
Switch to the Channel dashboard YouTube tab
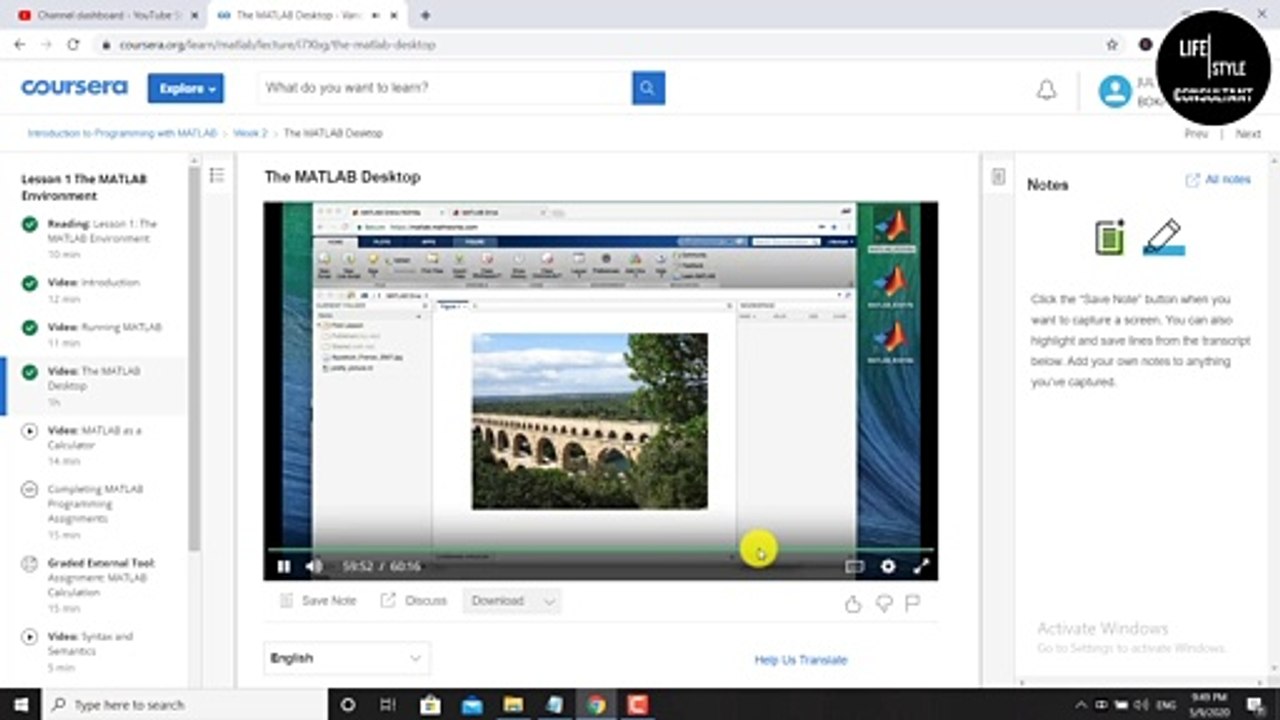click(x=109, y=15)
